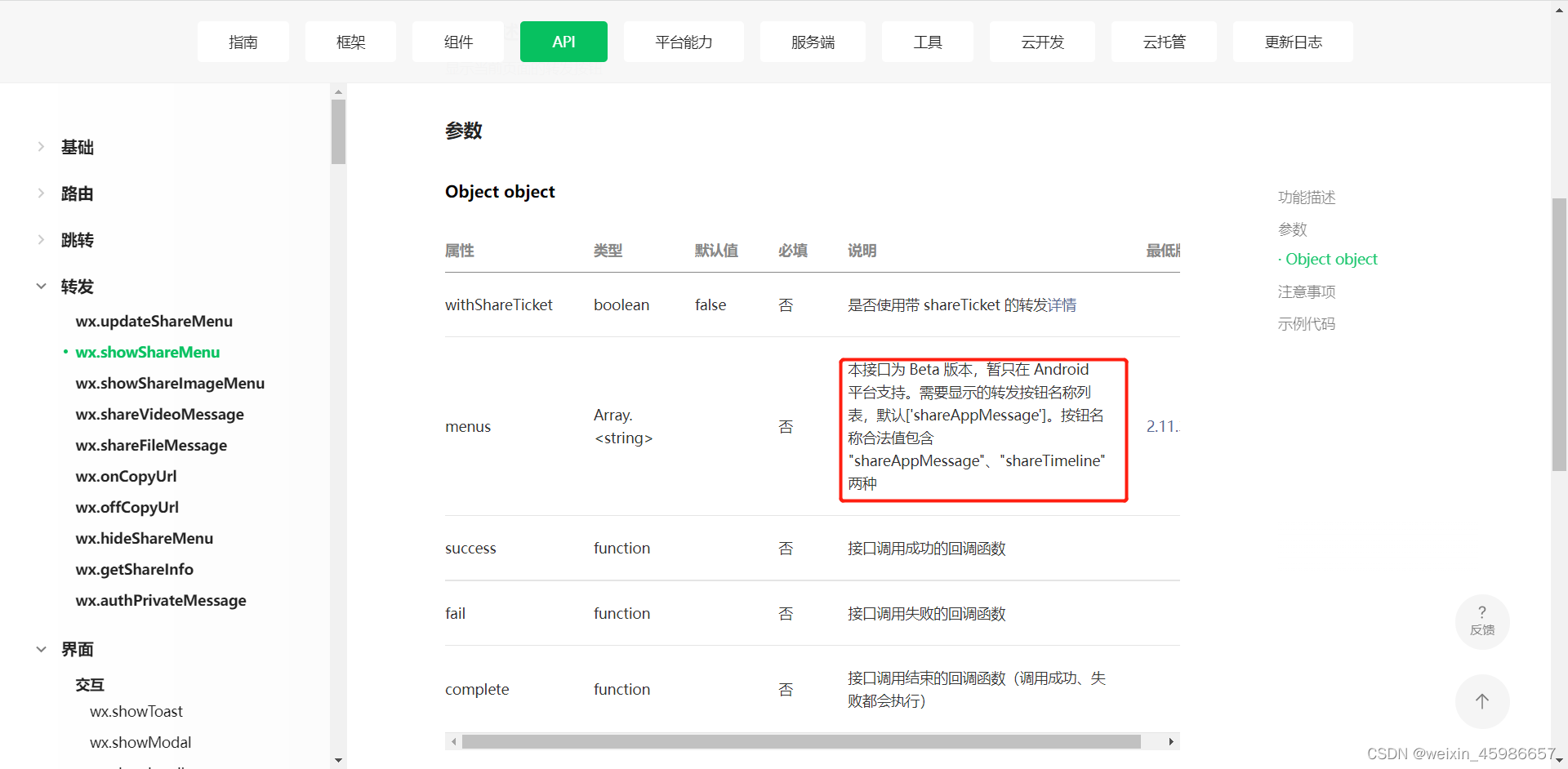
Task: Click the 属性 column header
Action: click(x=460, y=251)
